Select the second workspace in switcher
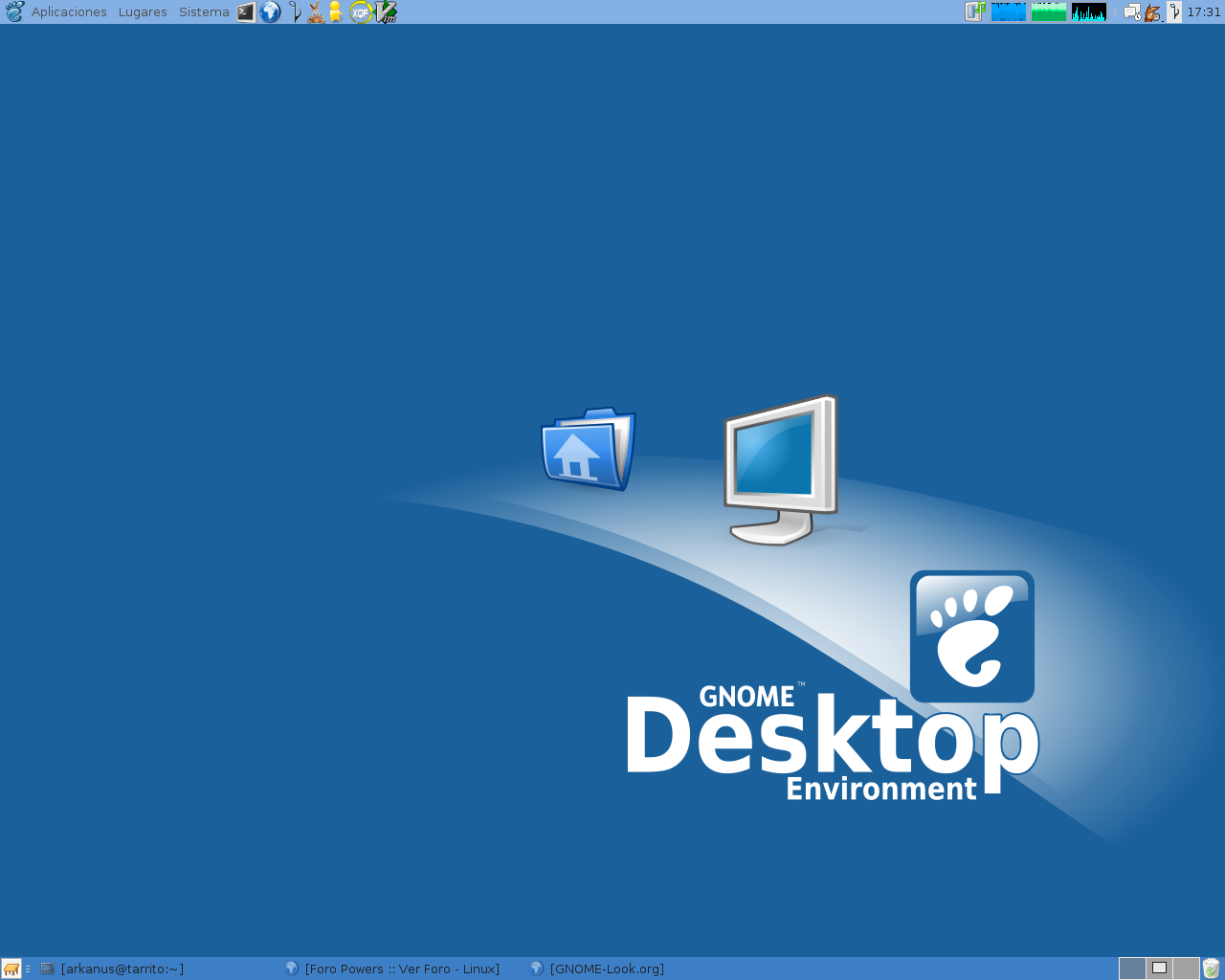 pos(1159,969)
